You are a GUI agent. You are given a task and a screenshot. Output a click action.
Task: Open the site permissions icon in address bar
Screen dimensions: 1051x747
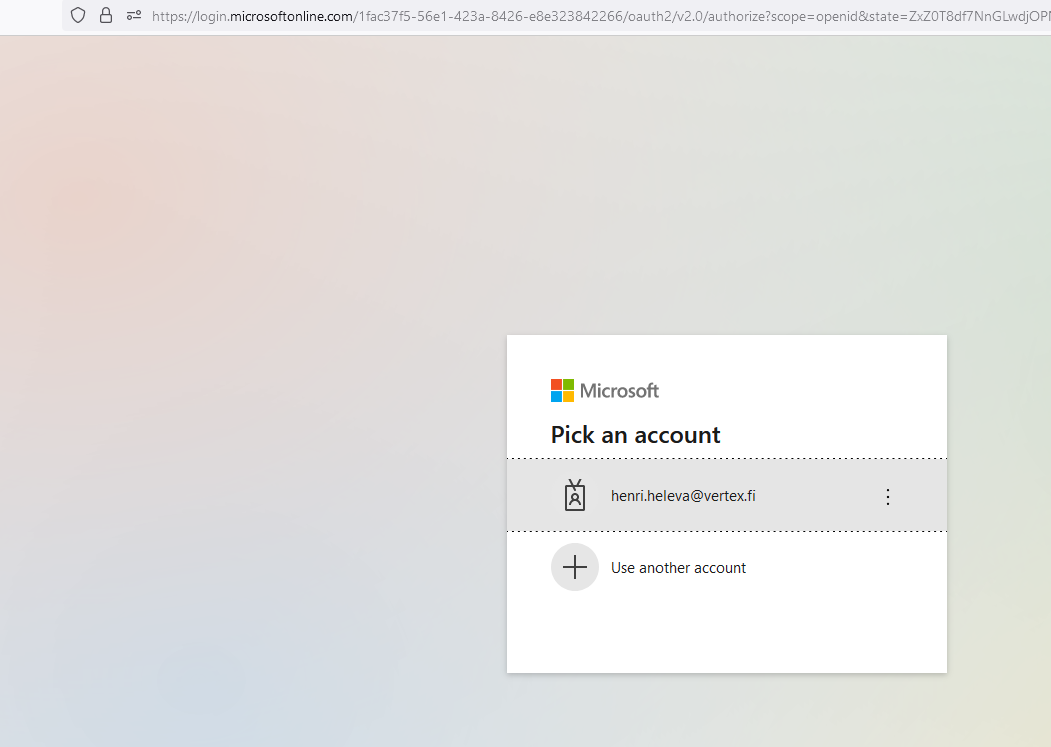click(134, 15)
